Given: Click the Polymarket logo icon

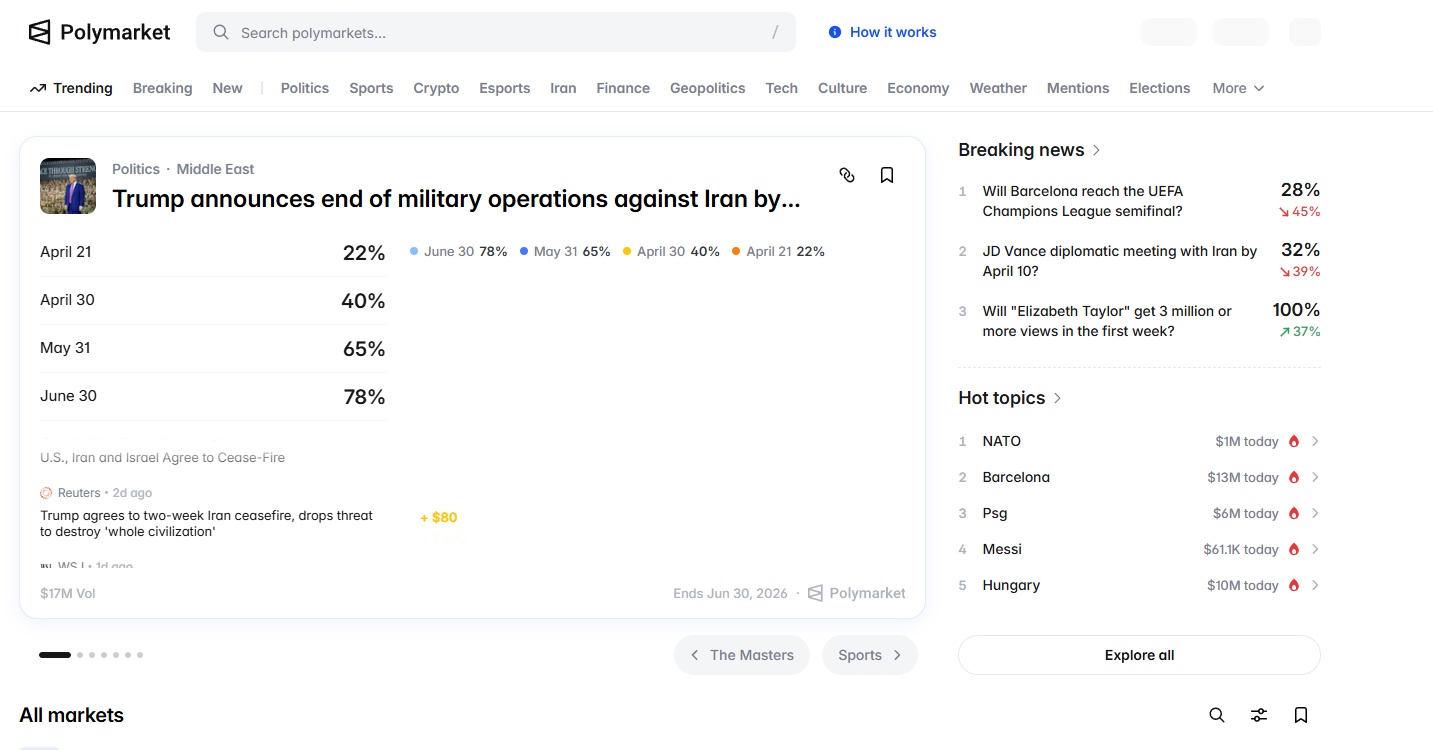Looking at the screenshot, I should (39, 32).
